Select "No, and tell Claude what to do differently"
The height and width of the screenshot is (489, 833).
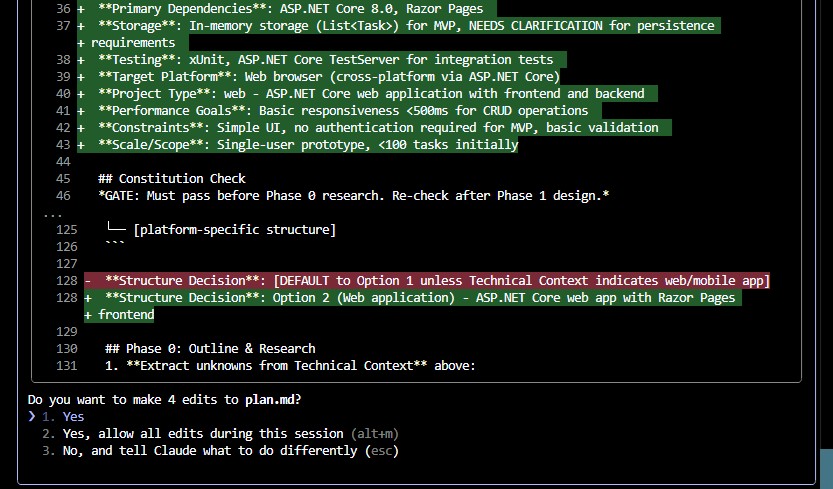tap(212, 451)
